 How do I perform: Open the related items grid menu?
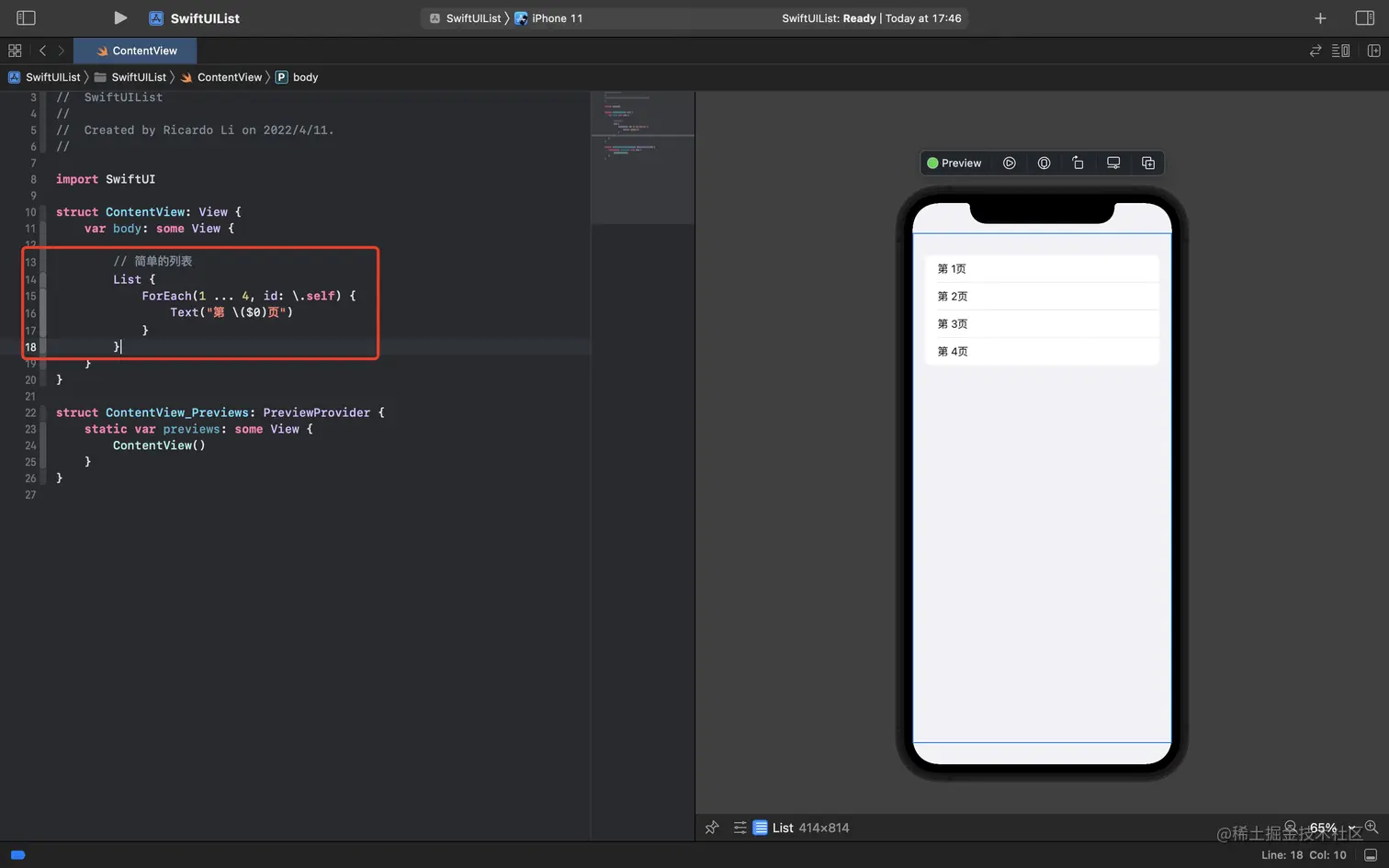pyautogui.click(x=15, y=51)
